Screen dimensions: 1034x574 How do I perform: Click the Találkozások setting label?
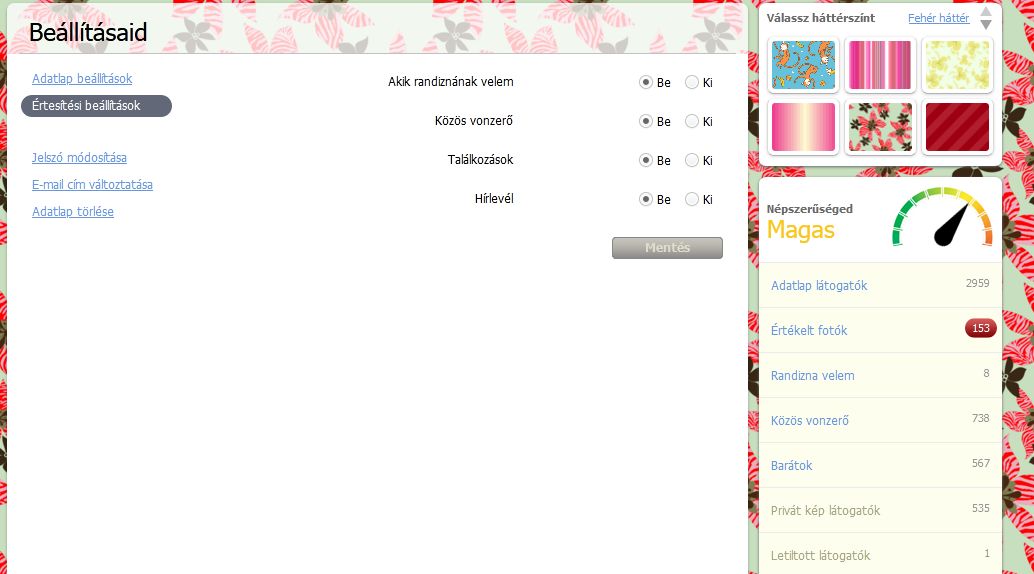[480, 160]
